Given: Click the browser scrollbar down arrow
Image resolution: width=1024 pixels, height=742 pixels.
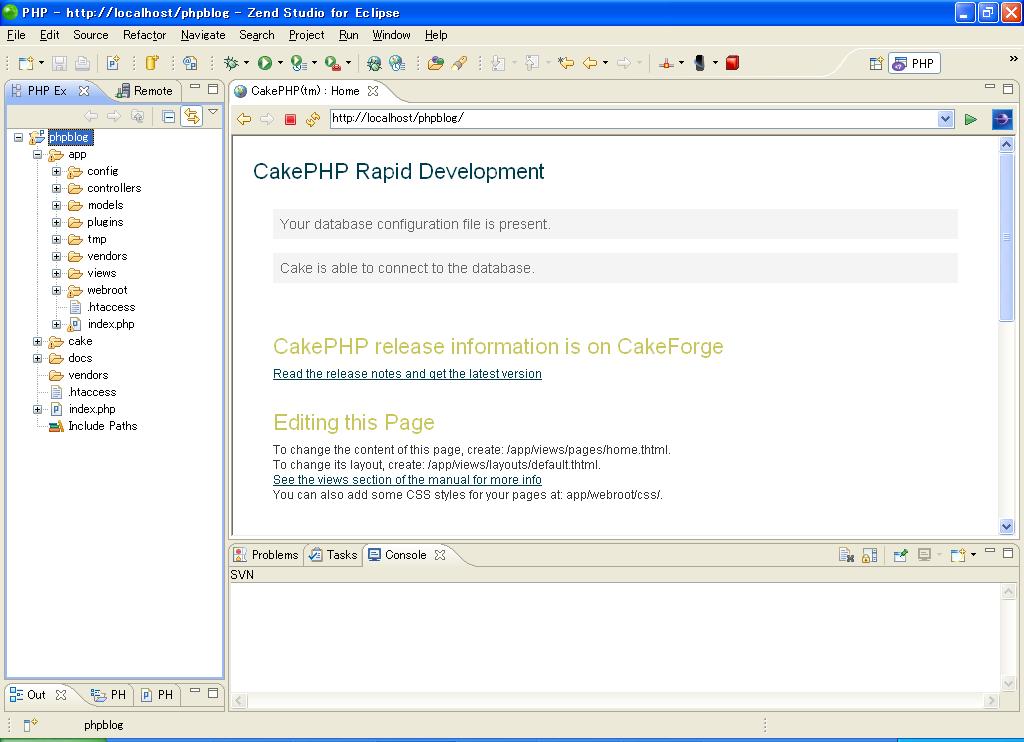Looking at the screenshot, I should (x=1006, y=526).
